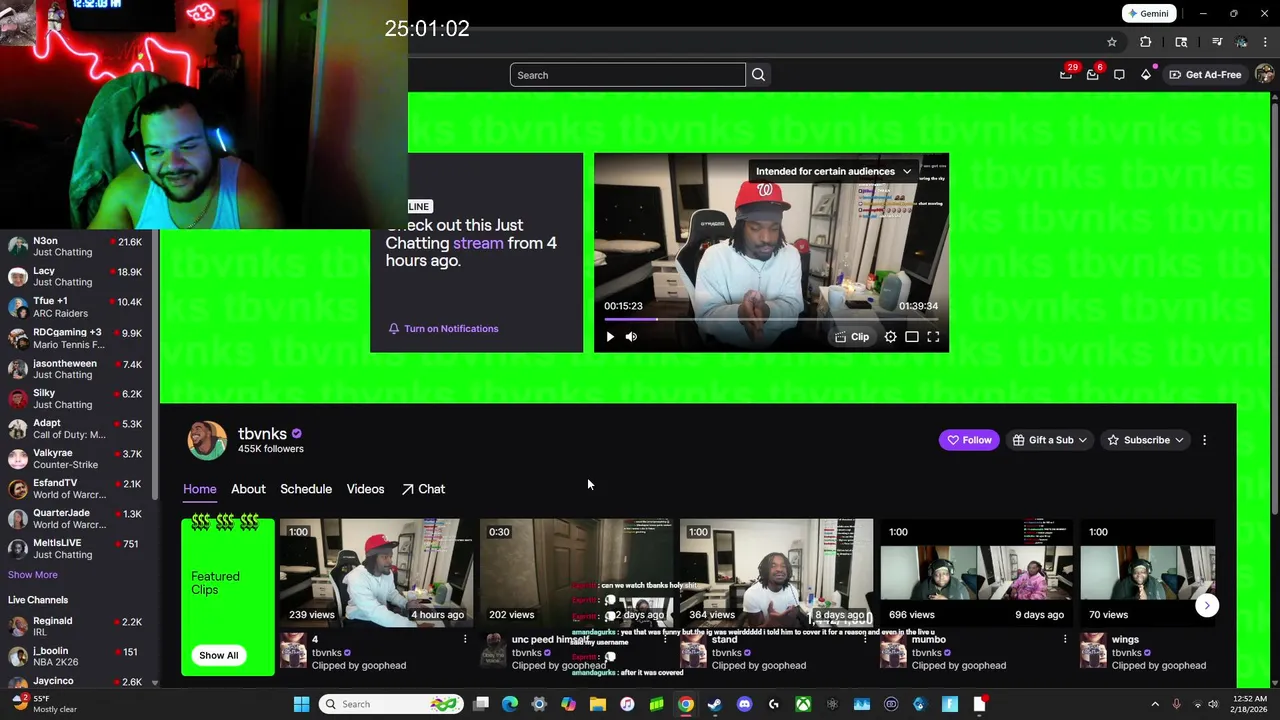Image resolution: width=1280 pixels, height=720 pixels.
Task: Open Xbox app from the taskbar
Action: [x=803, y=704]
